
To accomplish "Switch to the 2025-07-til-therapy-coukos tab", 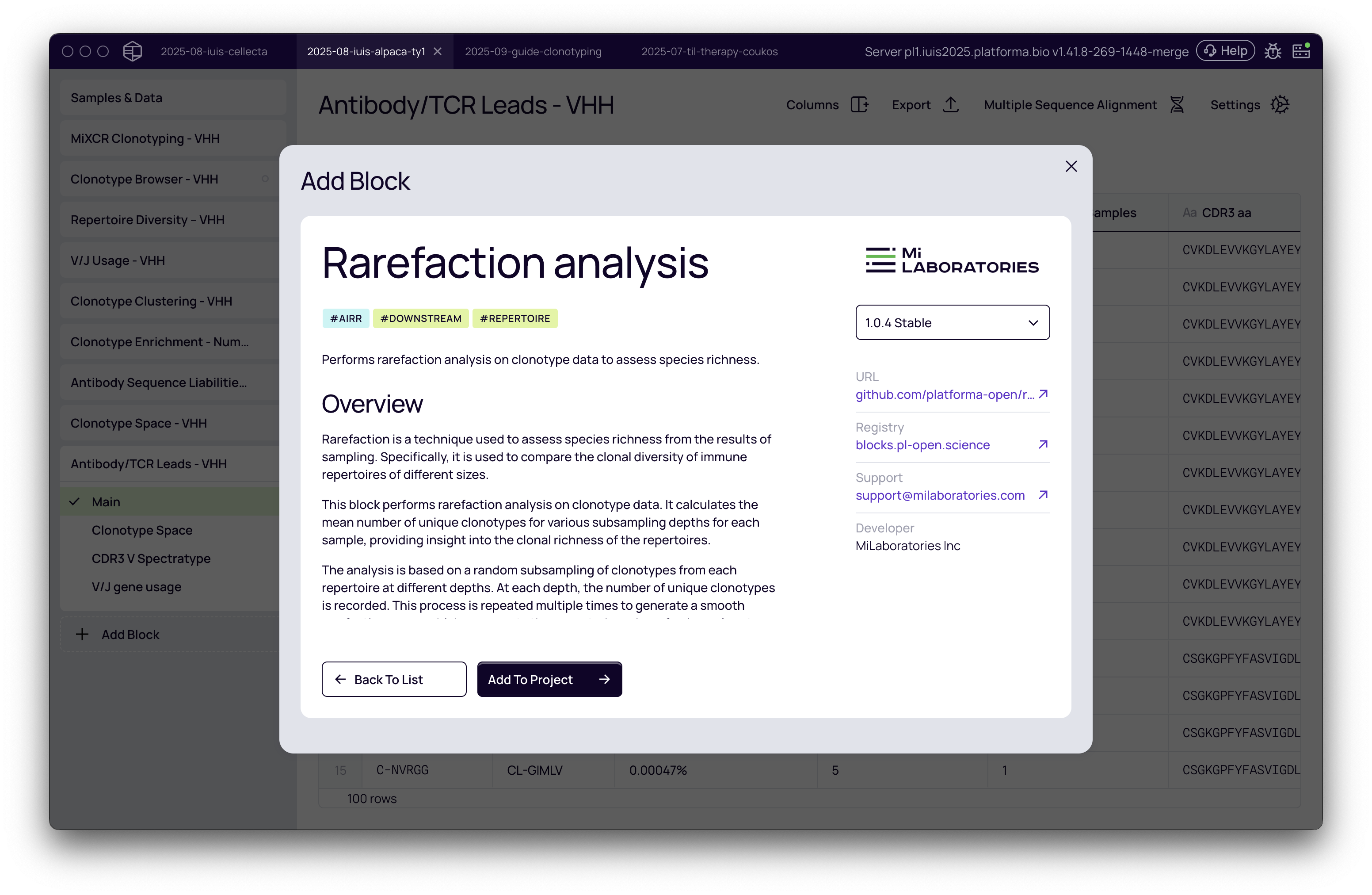I will pos(709,51).
